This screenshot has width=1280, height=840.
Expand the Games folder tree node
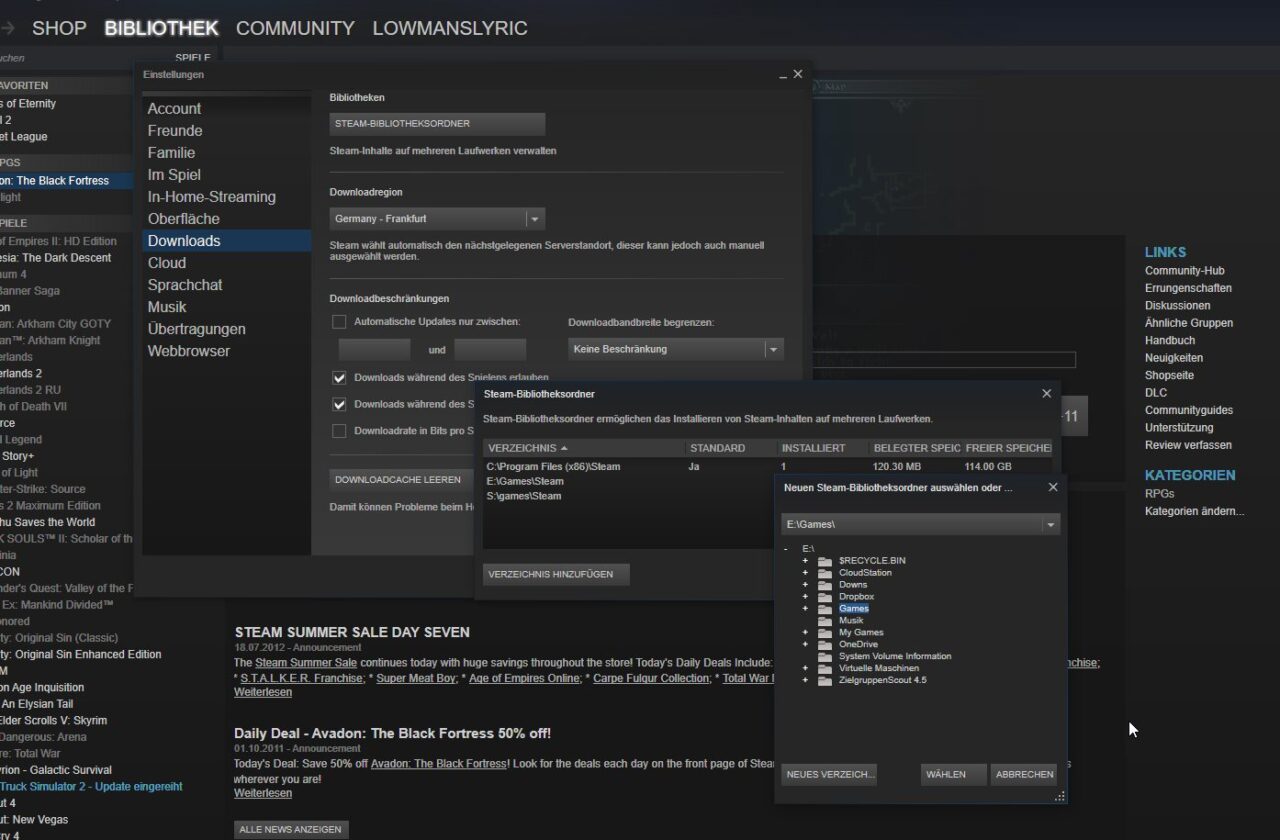pos(805,609)
